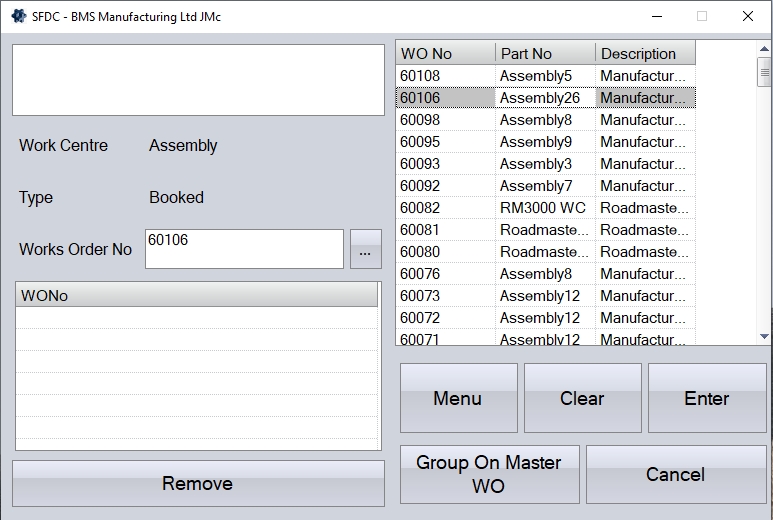
Task: Click the Works Order No input field
Action: point(244,249)
